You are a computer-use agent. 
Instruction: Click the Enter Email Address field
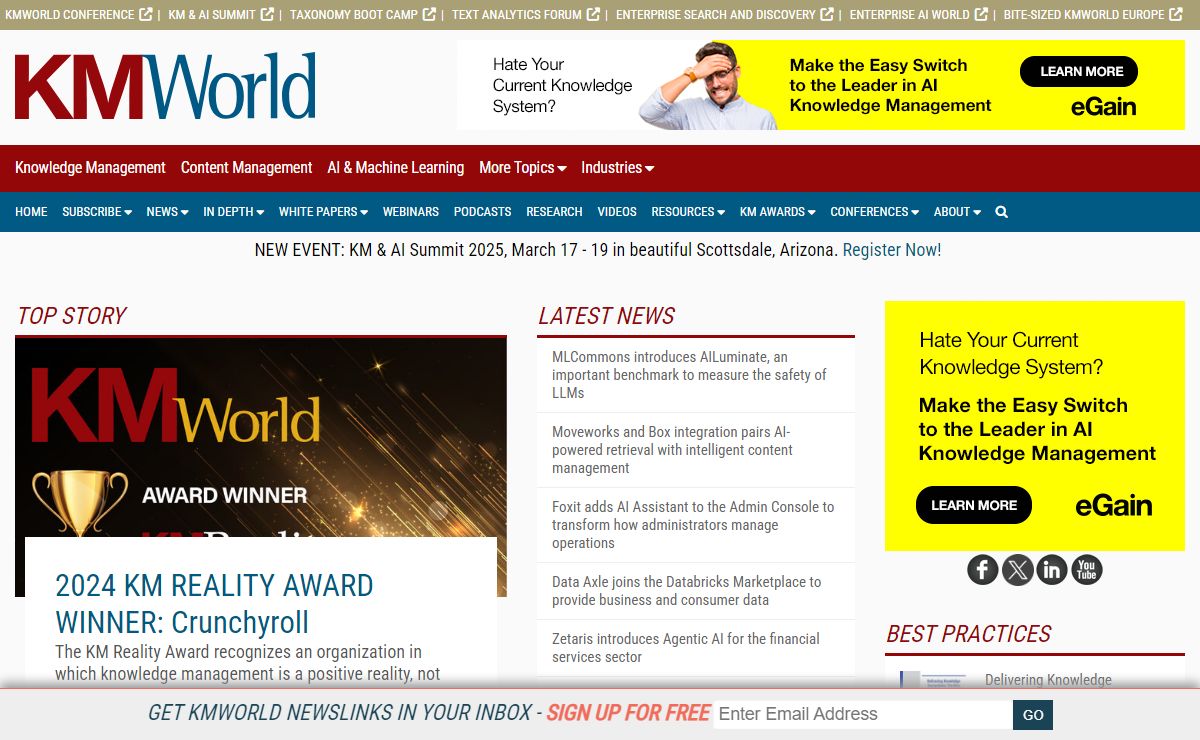coord(862,714)
